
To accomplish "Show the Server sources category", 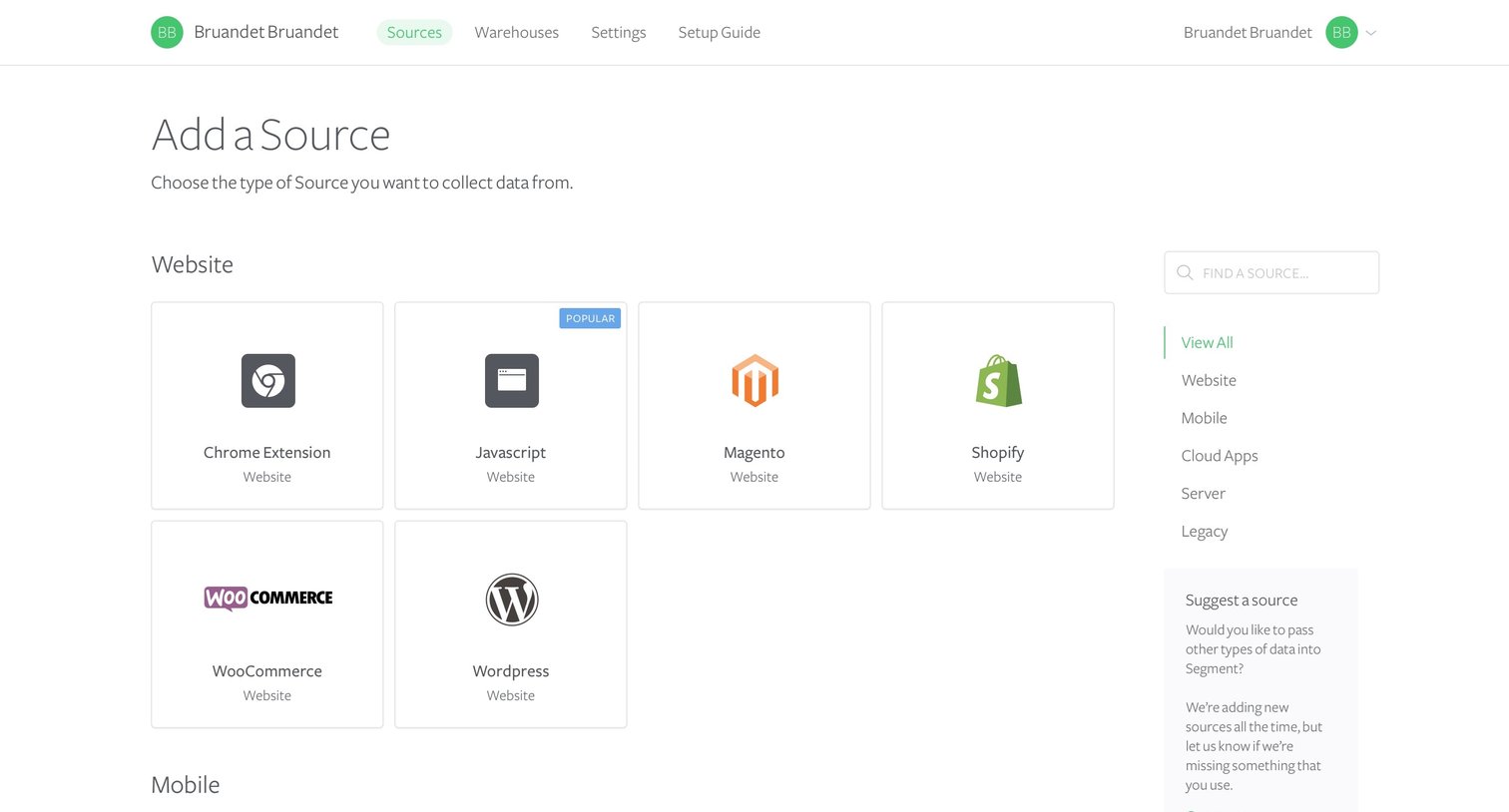I will (x=1204, y=494).
